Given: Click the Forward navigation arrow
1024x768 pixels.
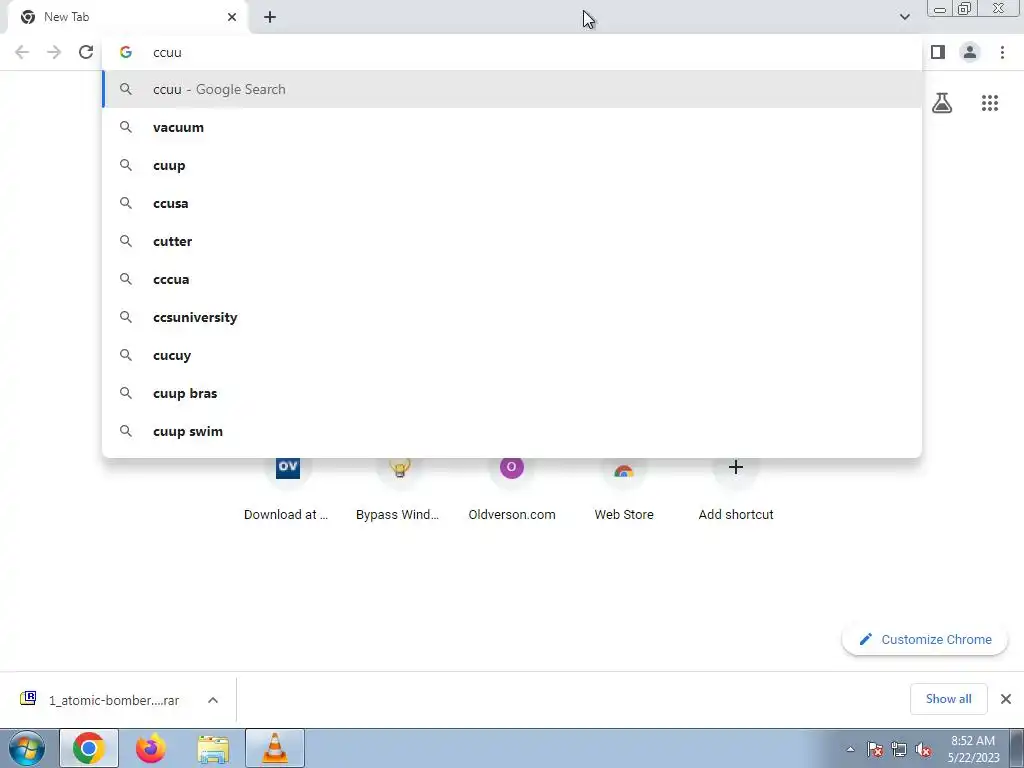Looking at the screenshot, I should pos(54,52).
